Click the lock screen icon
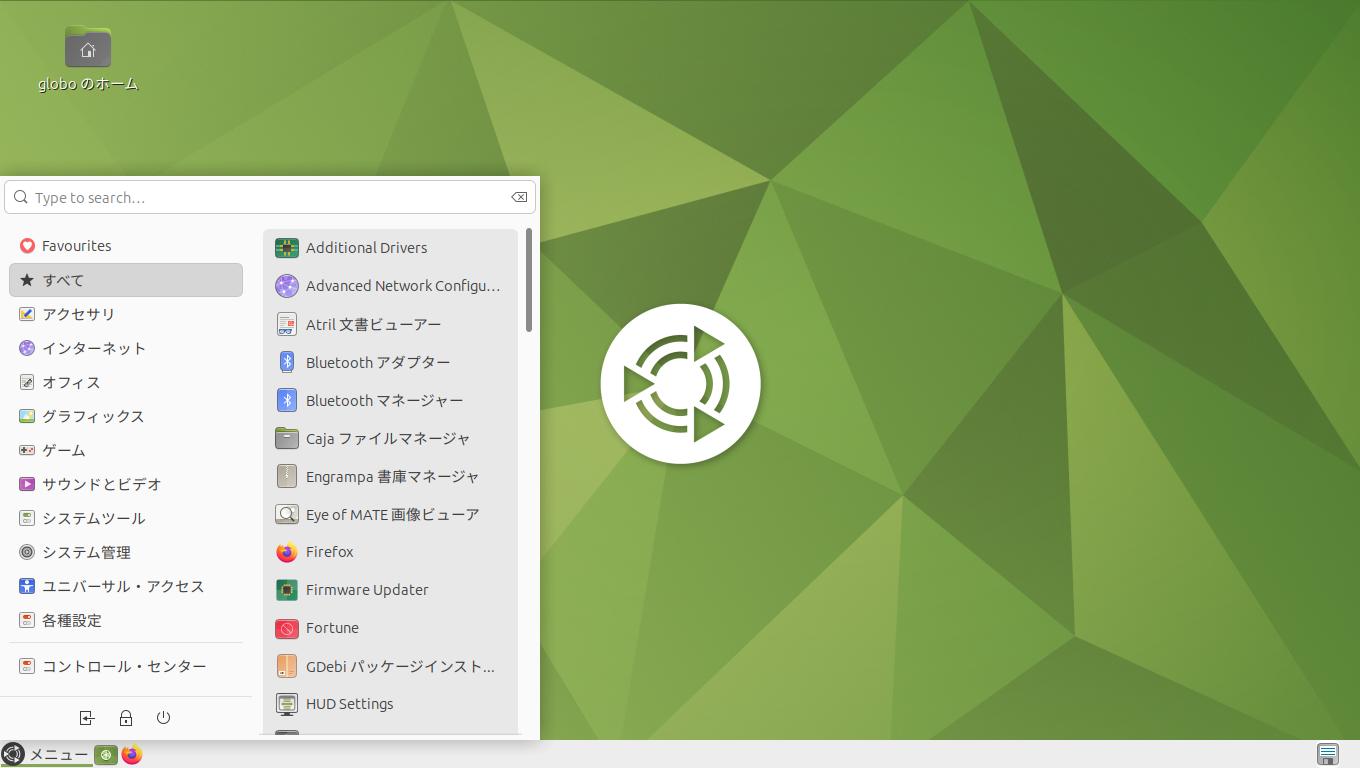Image resolution: width=1360 pixels, height=768 pixels. [126, 718]
